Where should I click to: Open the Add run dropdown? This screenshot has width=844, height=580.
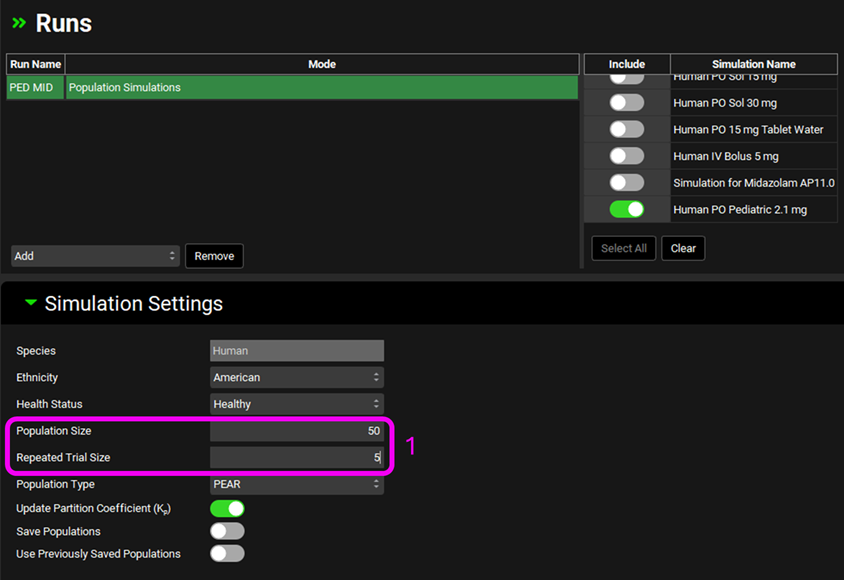[95, 256]
